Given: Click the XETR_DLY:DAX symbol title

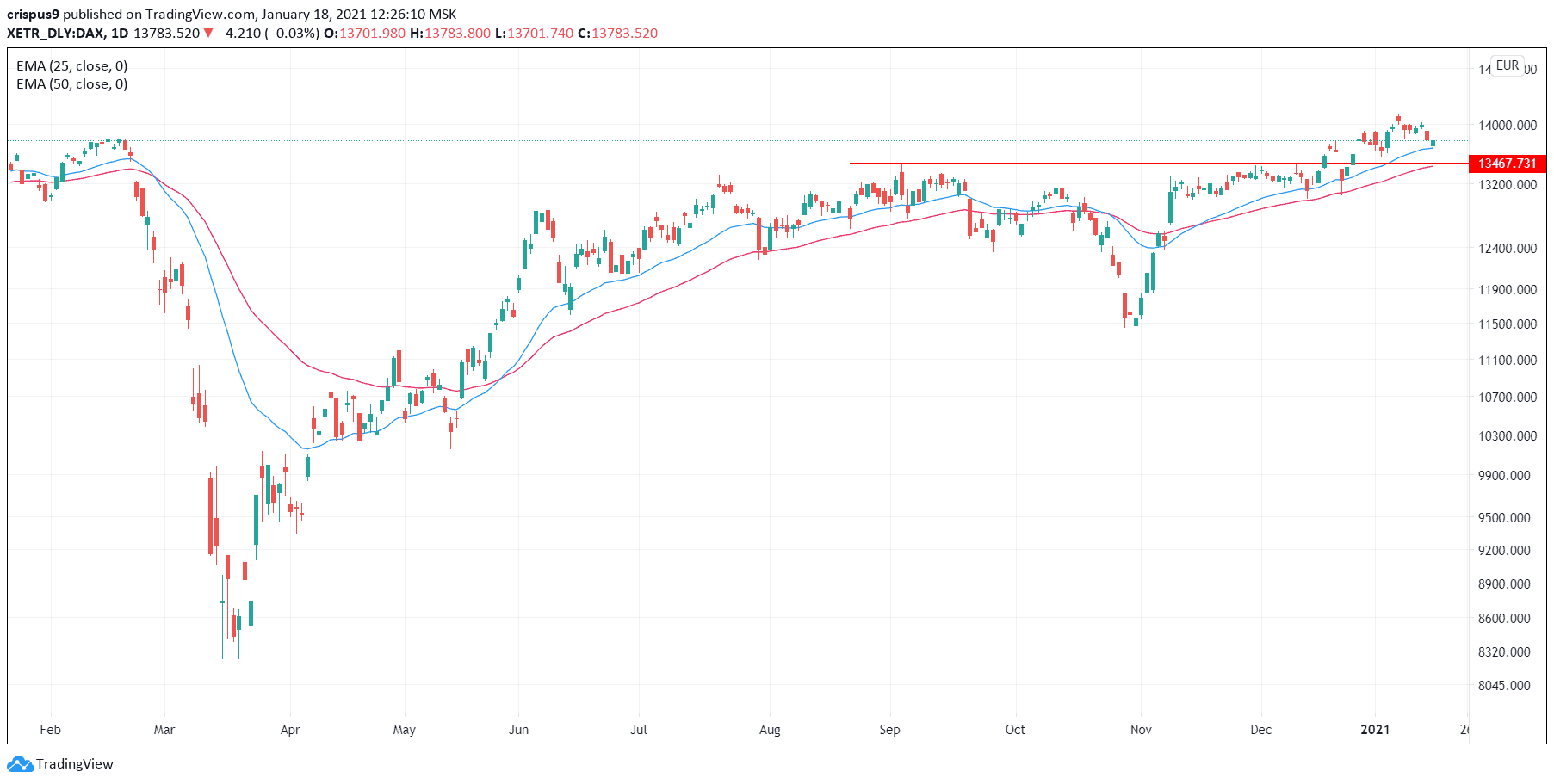Looking at the screenshot, I should tap(56, 33).
